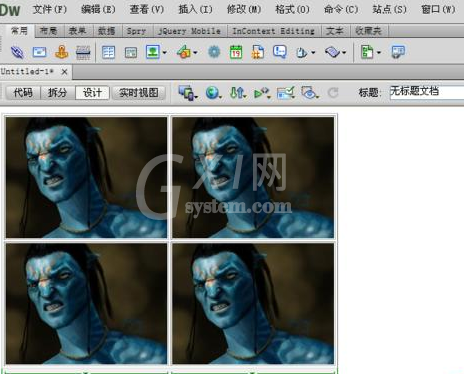This screenshot has width=464, height=374.
Task: Click the Server-Side Include icon
Action: tap(258, 52)
